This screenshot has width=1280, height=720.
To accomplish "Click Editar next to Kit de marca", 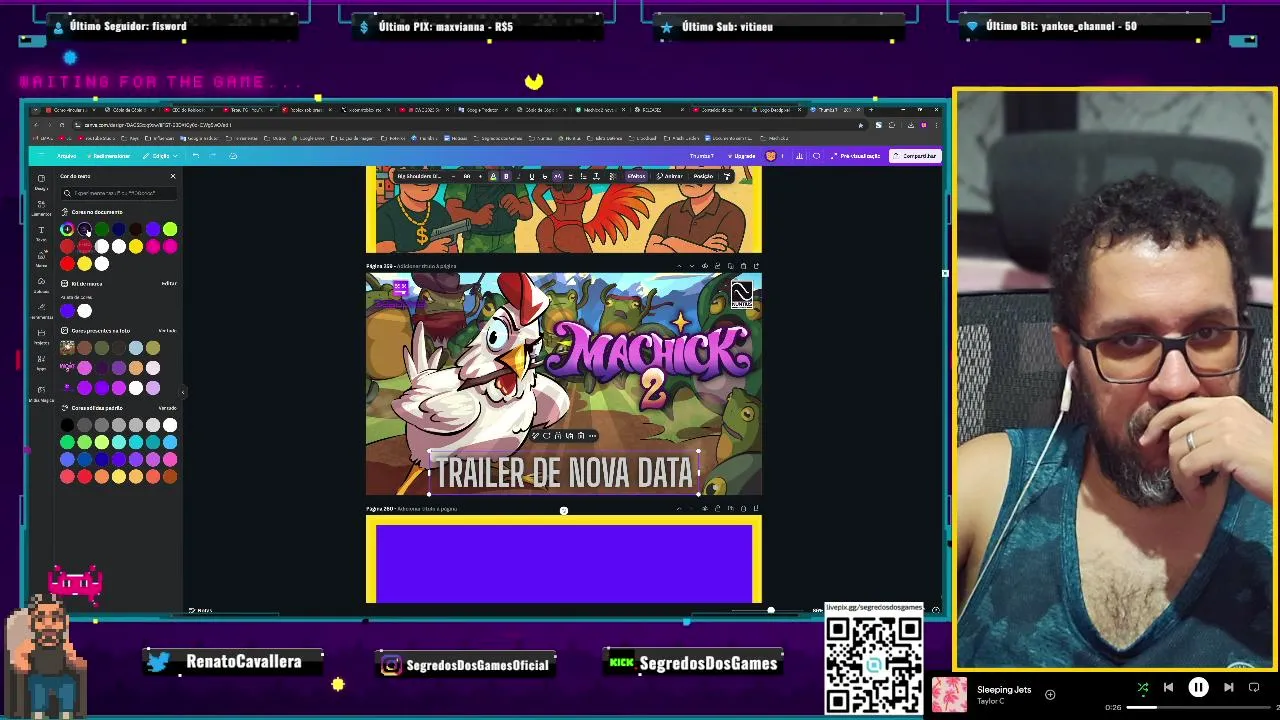I will tap(169, 283).
